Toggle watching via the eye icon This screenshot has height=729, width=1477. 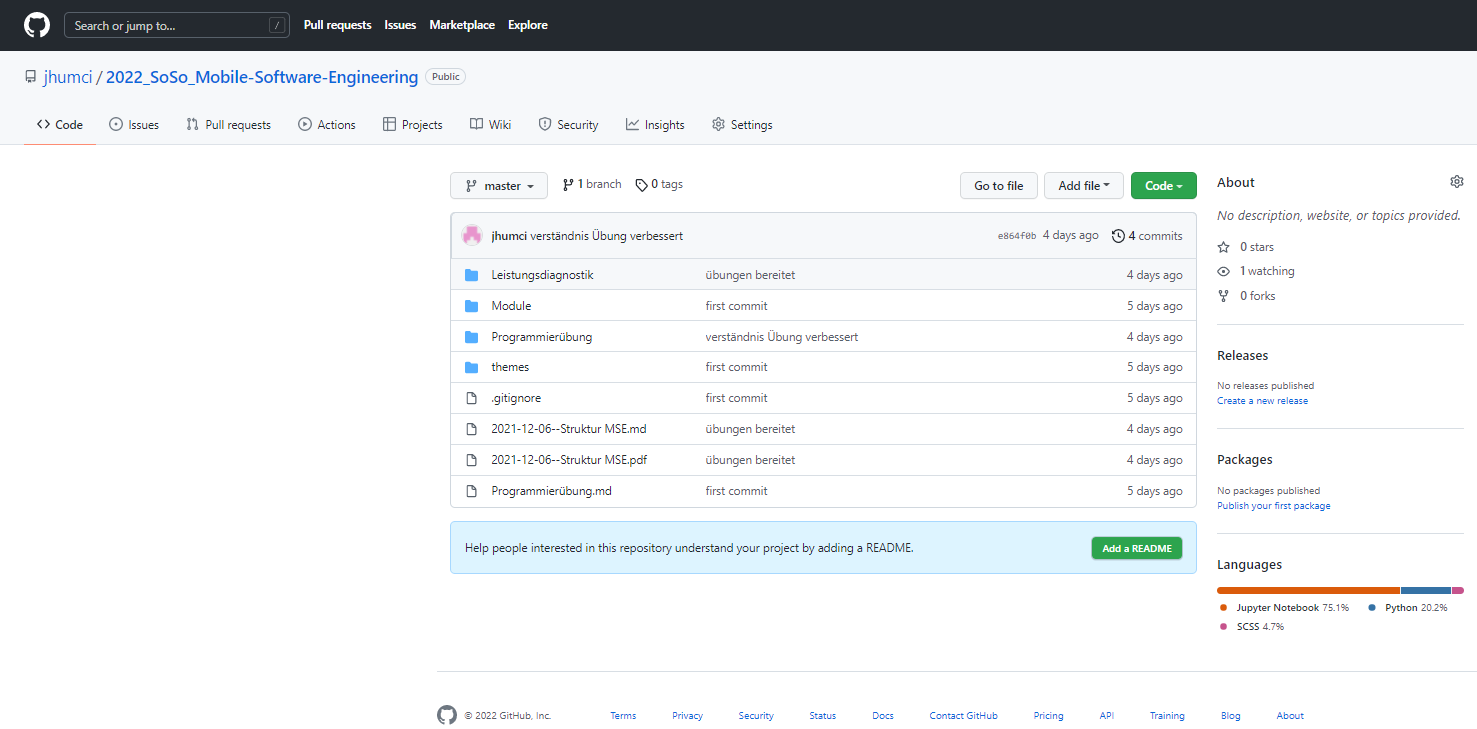1223,270
